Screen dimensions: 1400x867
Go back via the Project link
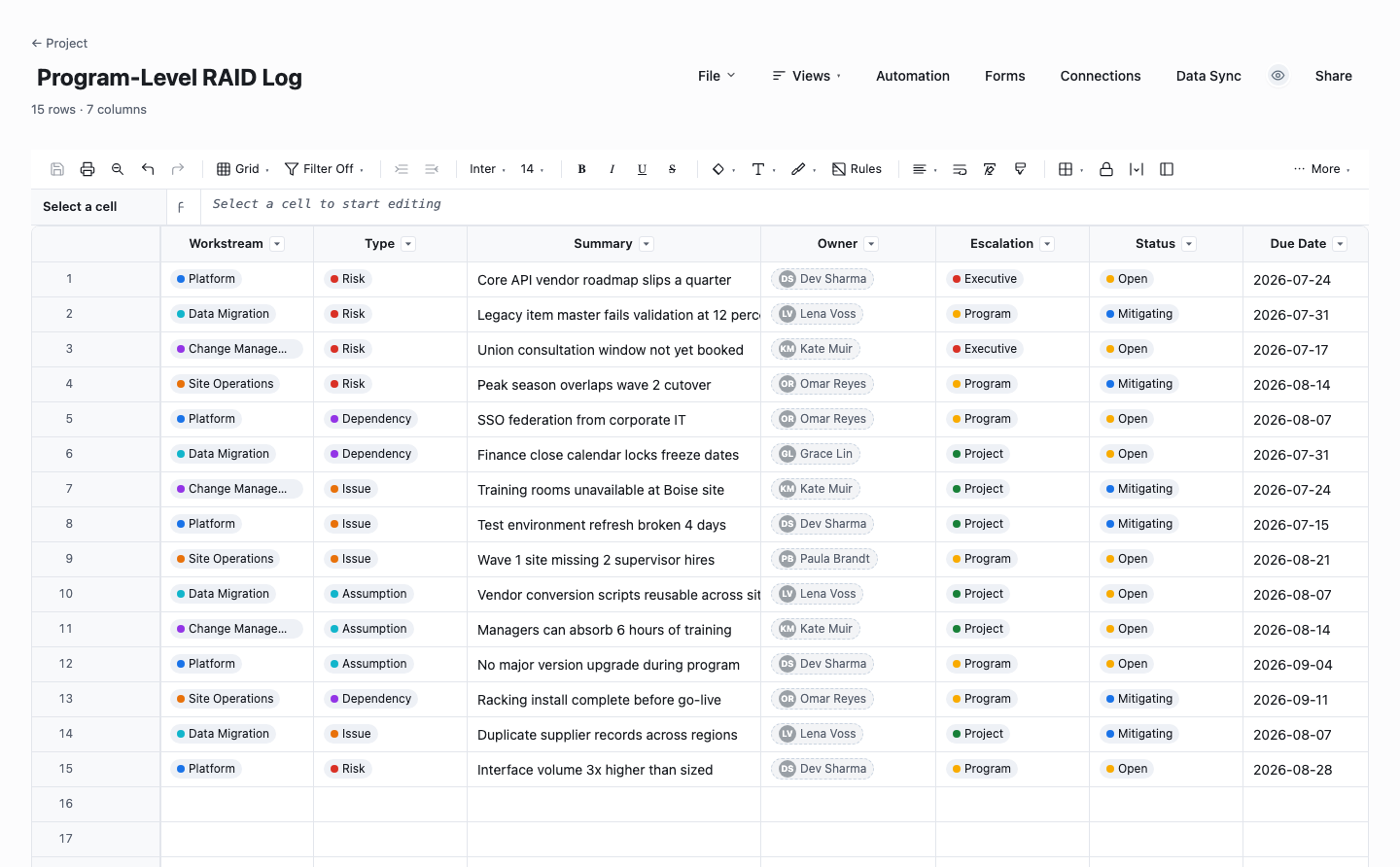pyautogui.click(x=59, y=44)
